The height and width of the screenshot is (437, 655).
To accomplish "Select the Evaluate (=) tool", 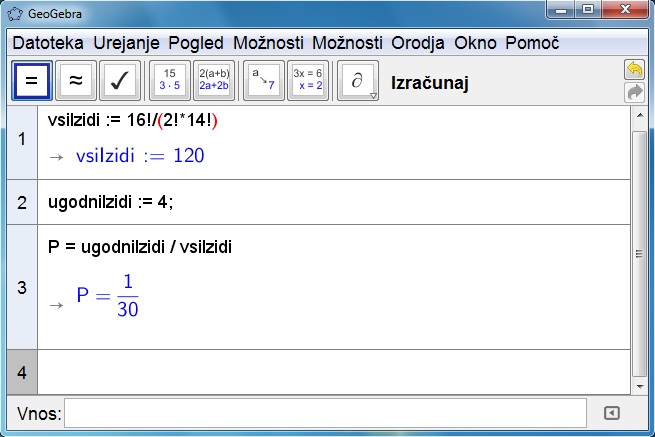I will coord(32,80).
